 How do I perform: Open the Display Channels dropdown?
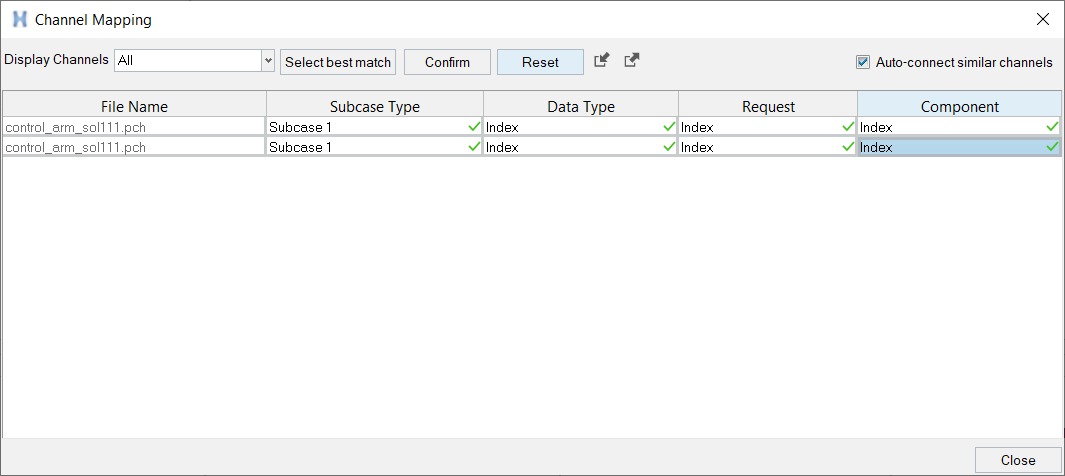(194, 61)
